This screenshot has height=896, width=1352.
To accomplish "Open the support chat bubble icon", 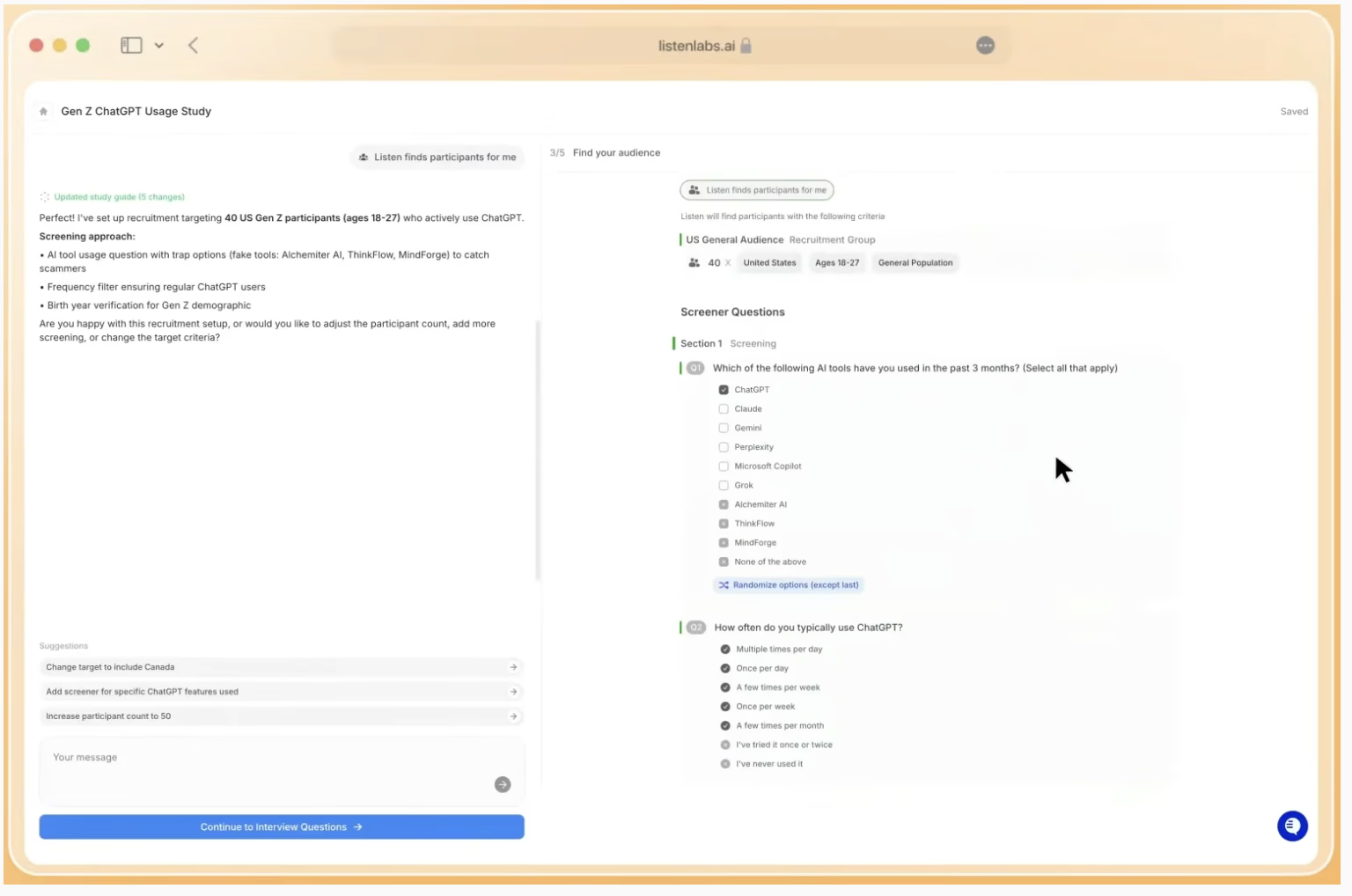I will pyautogui.click(x=1292, y=826).
